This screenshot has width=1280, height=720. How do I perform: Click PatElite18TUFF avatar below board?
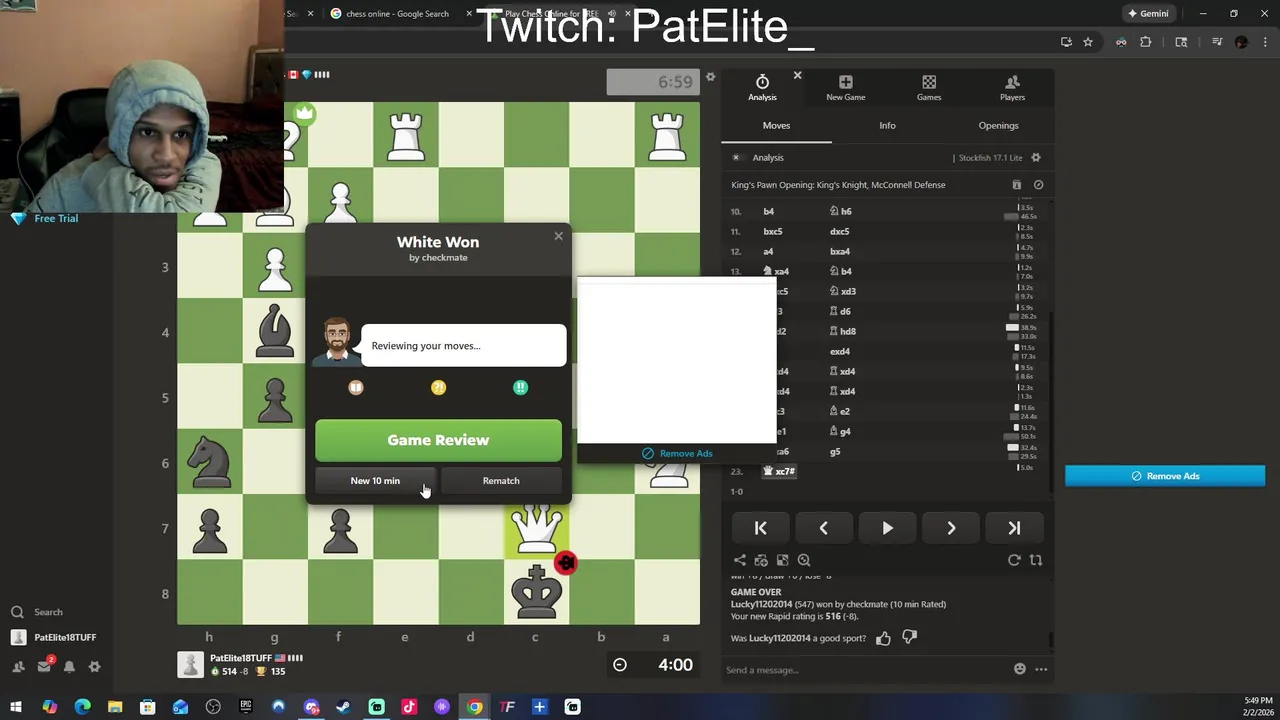coord(191,664)
